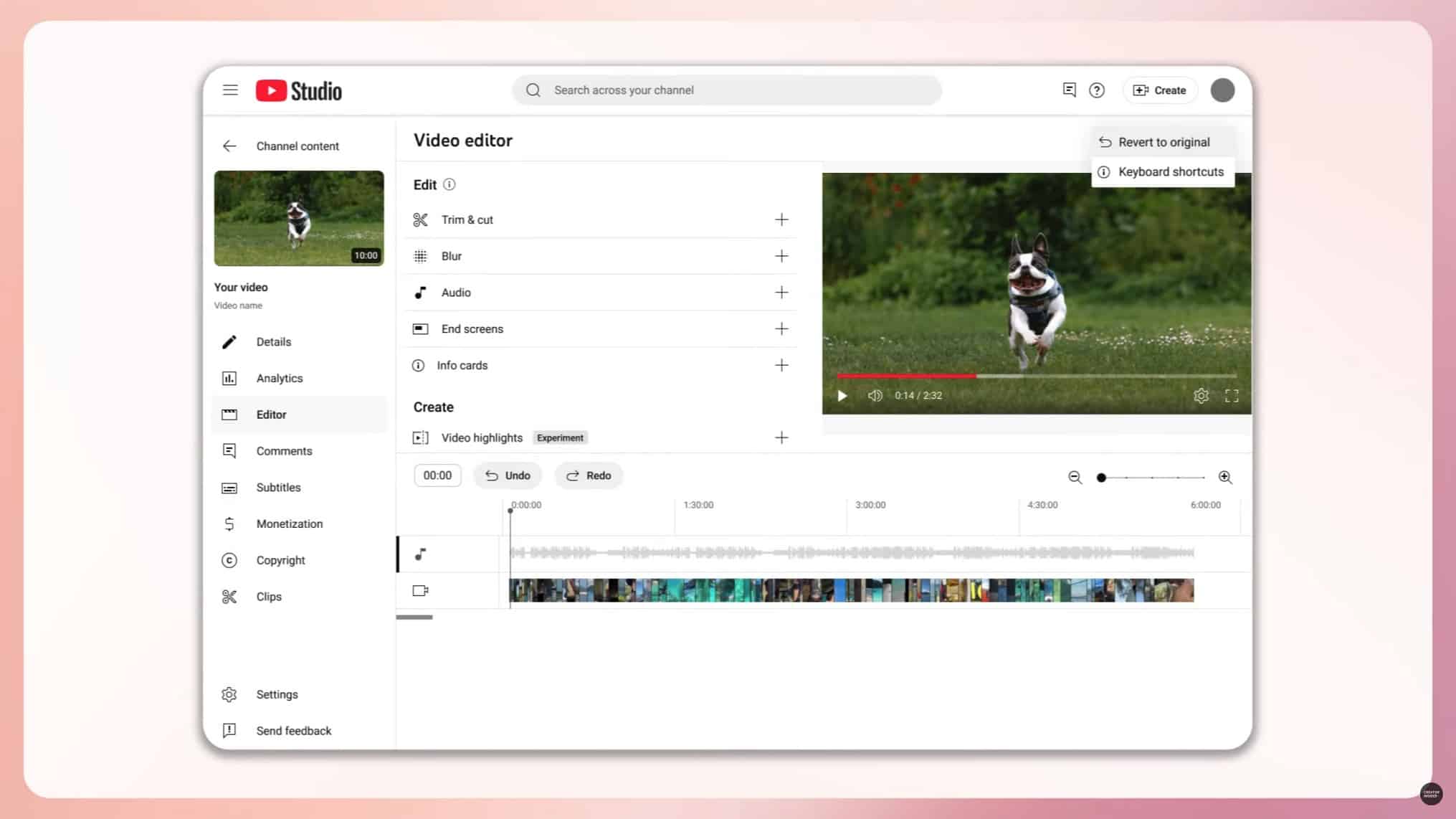Click the Undo button
1456x819 pixels.
(x=508, y=475)
